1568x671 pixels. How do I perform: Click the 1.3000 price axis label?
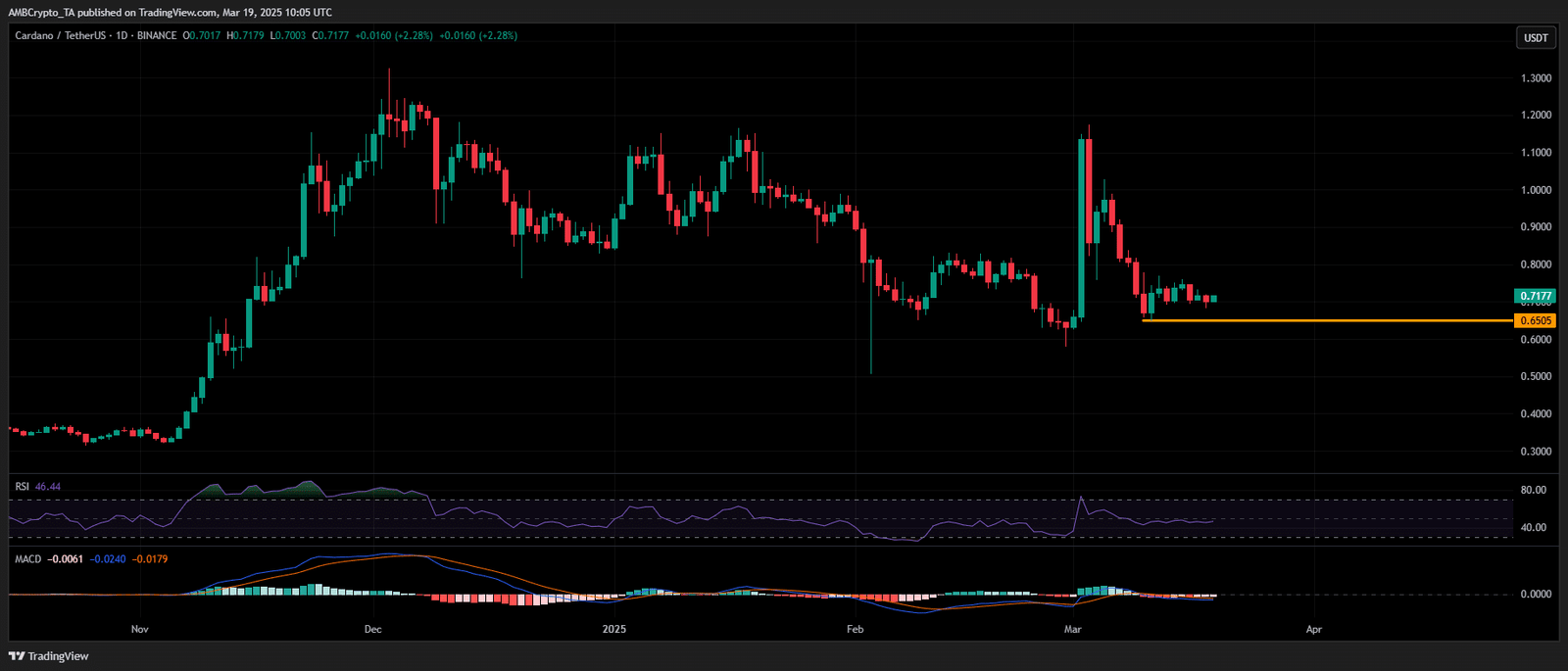(1536, 78)
